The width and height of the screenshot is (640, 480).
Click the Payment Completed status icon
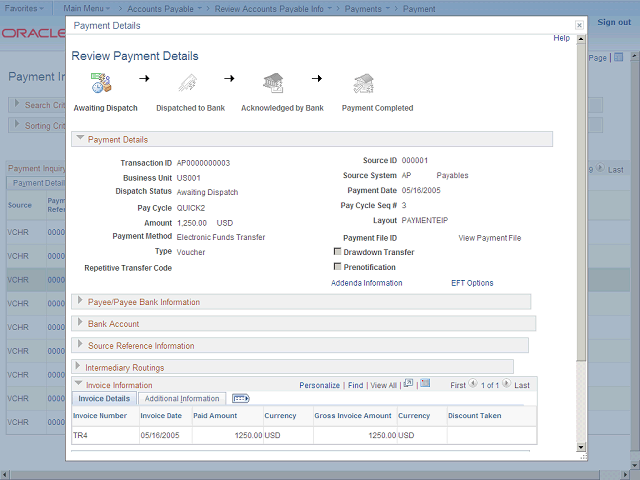click(x=363, y=84)
